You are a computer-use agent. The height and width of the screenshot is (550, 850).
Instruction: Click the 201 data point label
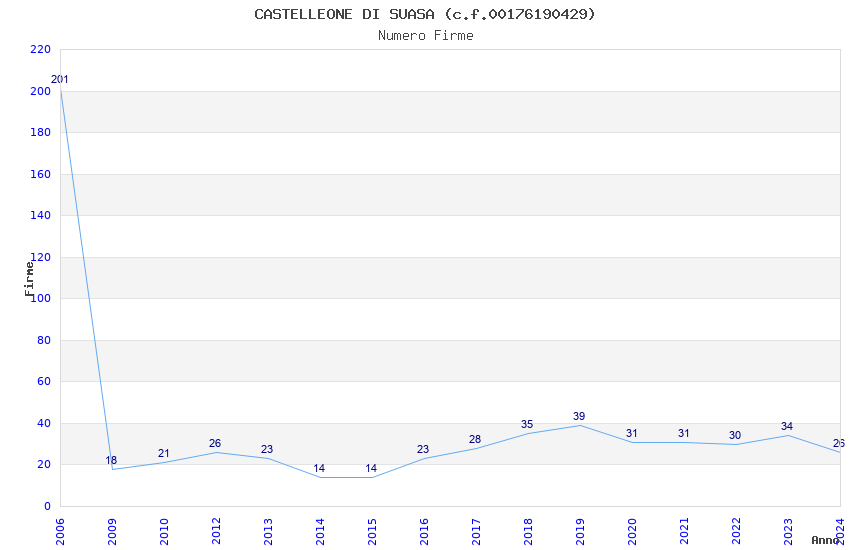pos(60,79)
